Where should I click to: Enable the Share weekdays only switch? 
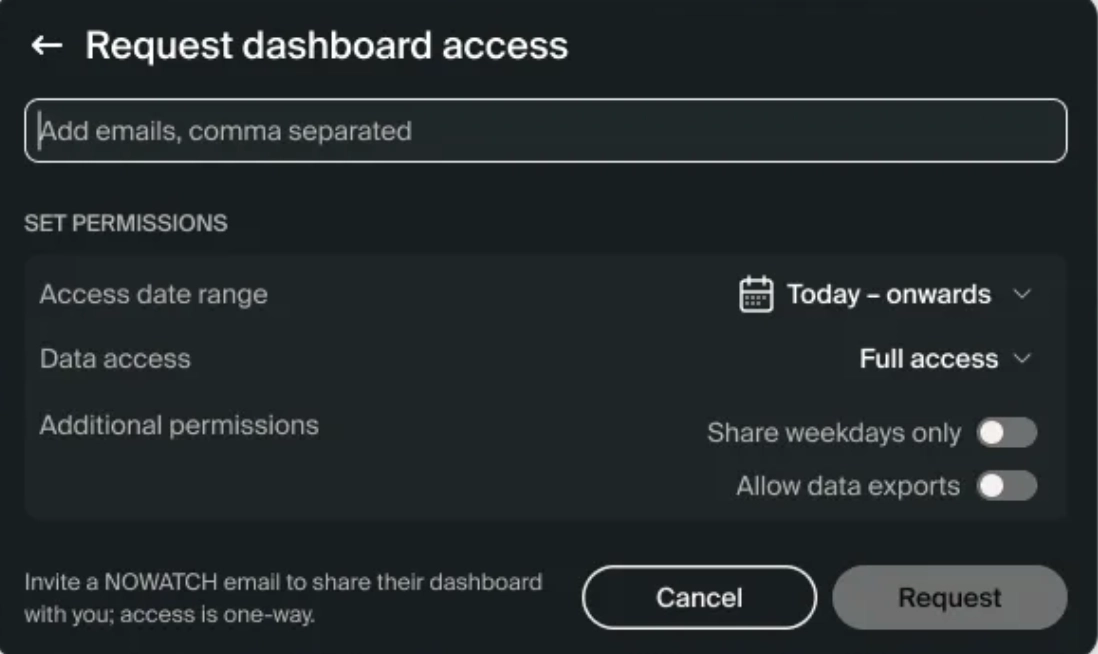pos(1007,433)
